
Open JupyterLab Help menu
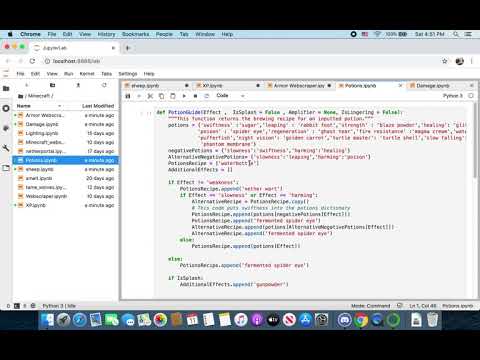tap(149, 74)
